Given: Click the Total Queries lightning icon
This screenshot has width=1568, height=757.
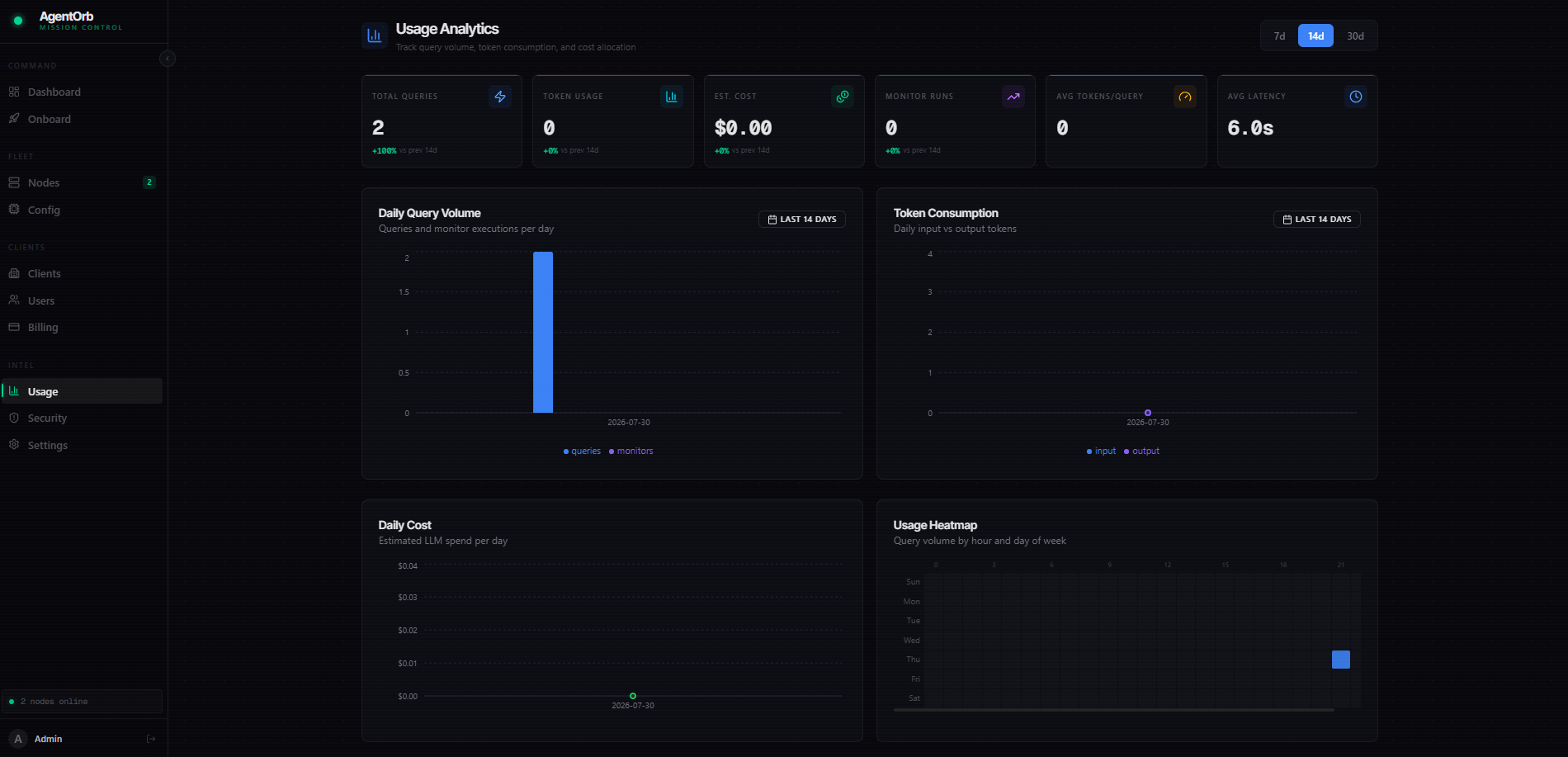Looking at the screenshot, I should point(500,97).
